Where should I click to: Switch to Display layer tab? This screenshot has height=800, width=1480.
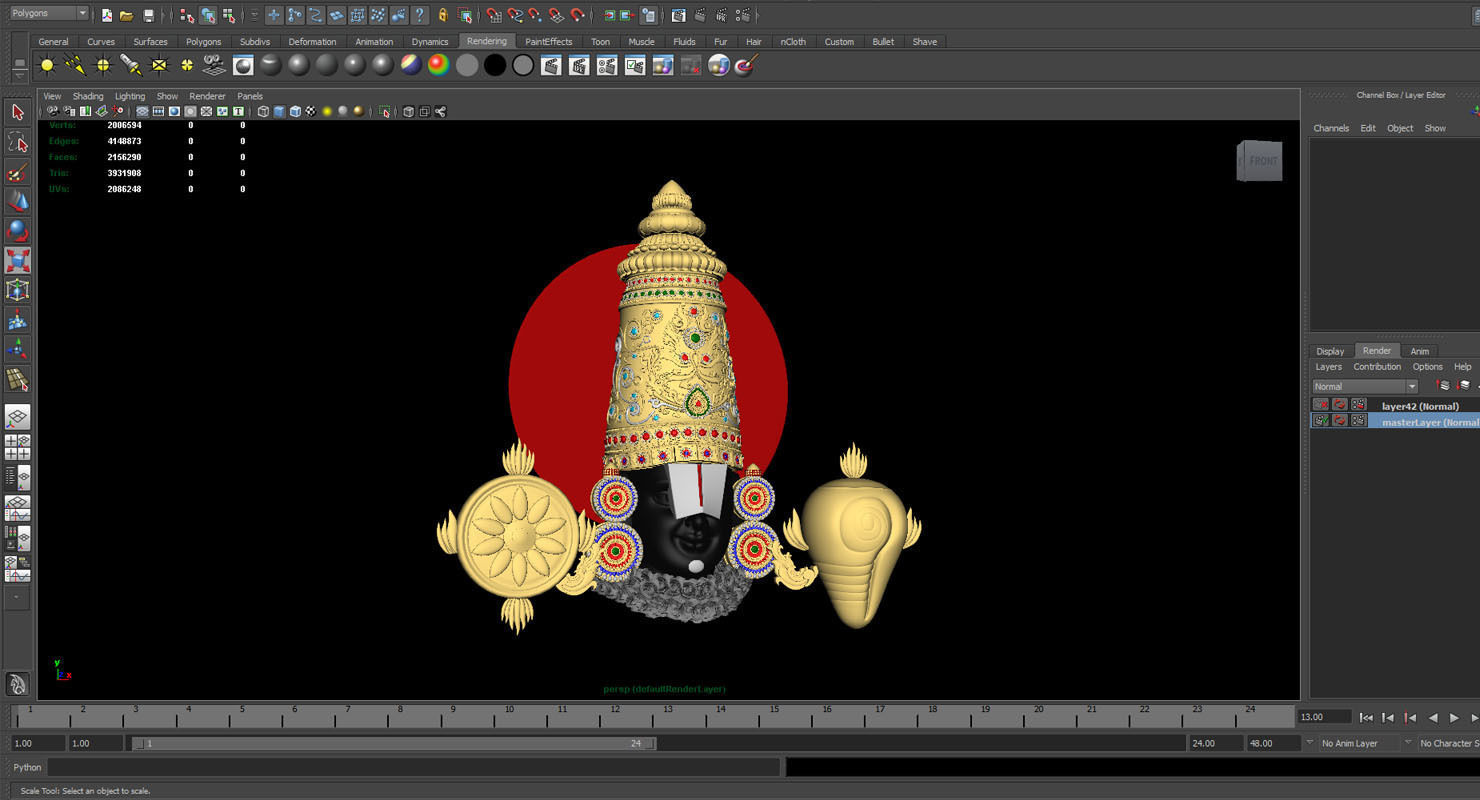(x=1330, y=351)
